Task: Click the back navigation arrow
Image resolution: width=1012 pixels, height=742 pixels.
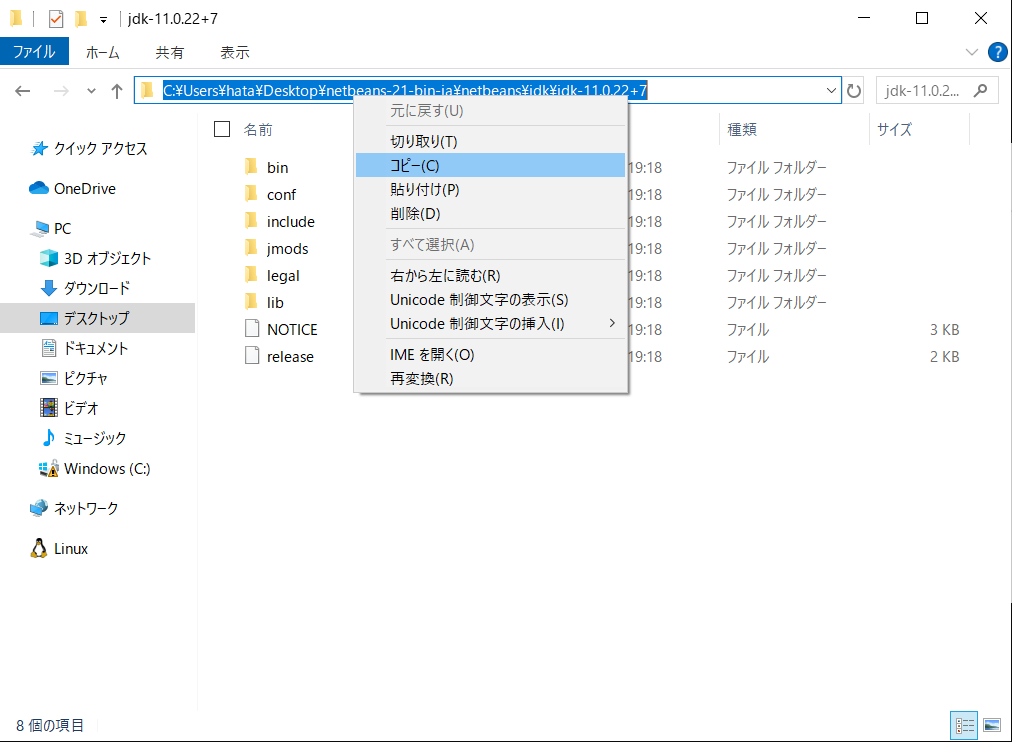Action: coord(23,91)
